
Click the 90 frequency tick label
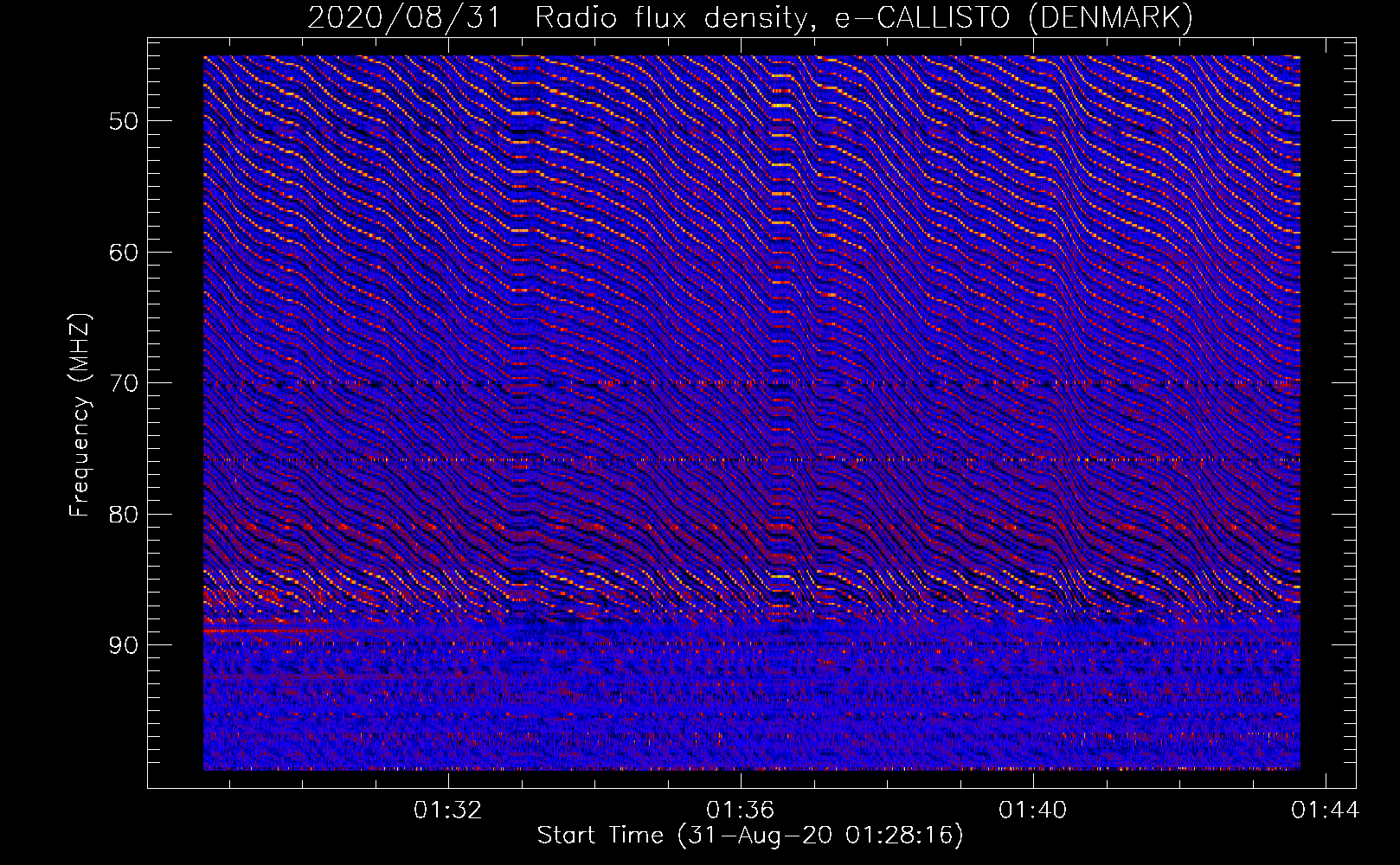(x=124, y=645)
